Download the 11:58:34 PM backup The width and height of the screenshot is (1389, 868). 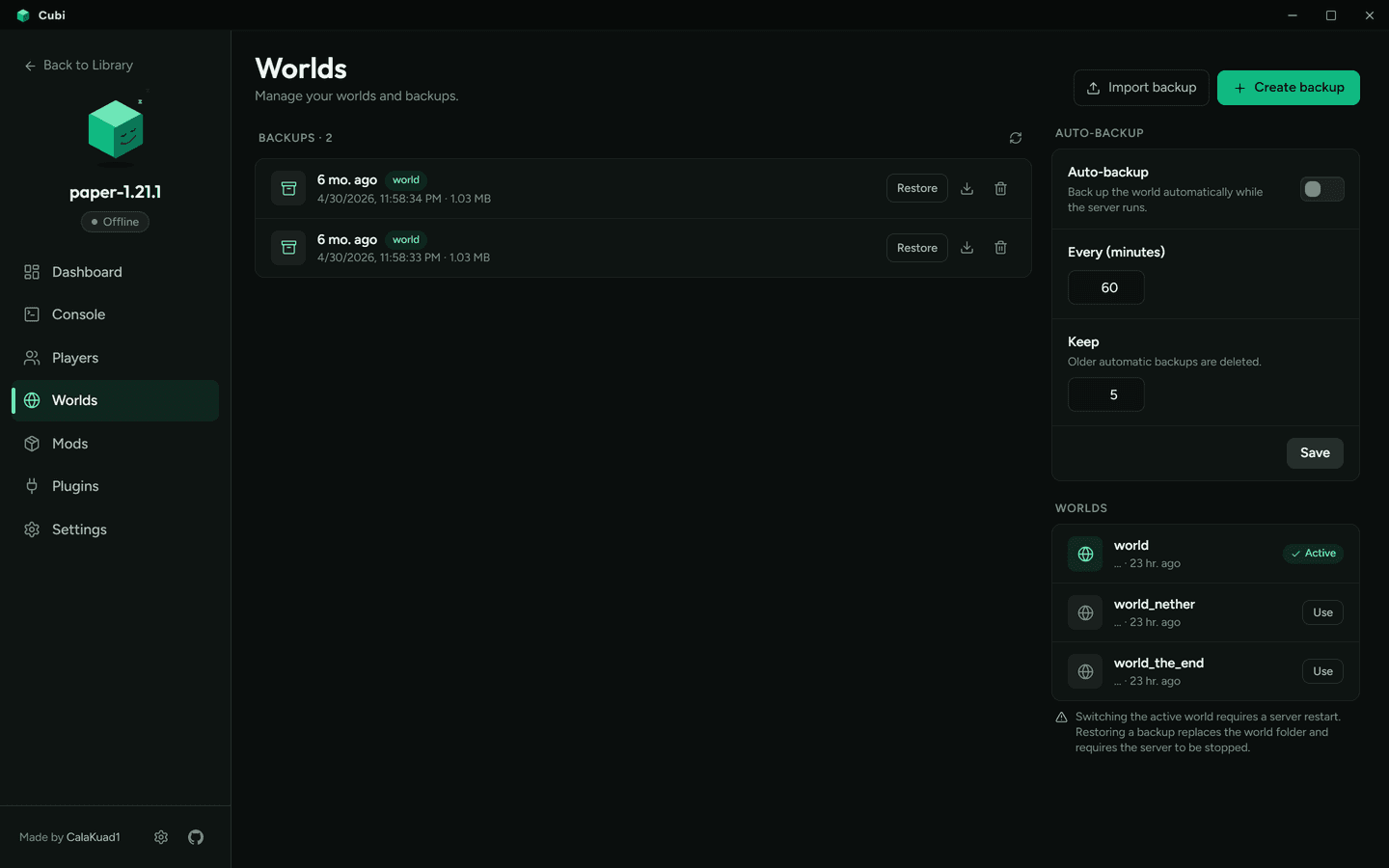click(967, 188)
